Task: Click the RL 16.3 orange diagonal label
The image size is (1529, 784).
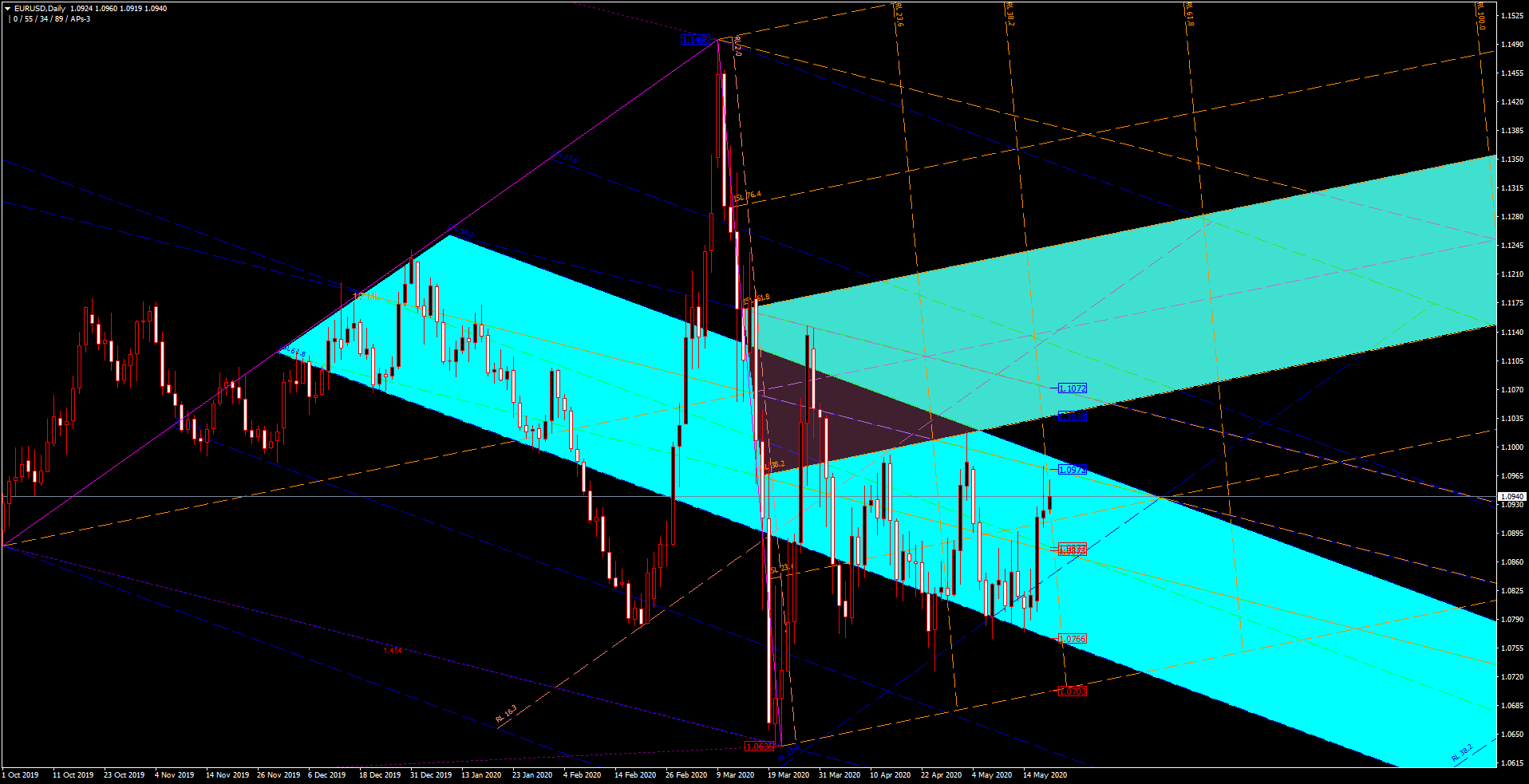Action: [x=506, y=714]
